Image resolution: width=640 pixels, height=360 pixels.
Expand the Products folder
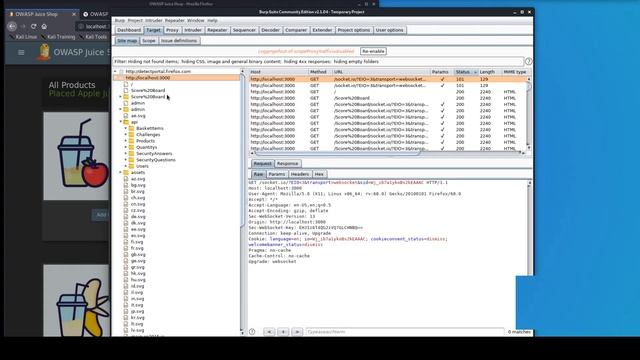[x=126, y=141]
